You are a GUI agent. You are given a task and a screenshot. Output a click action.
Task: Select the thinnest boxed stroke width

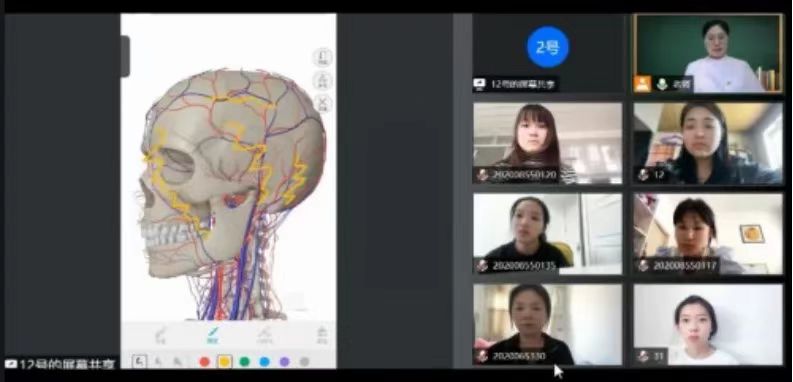coord(139,361)
